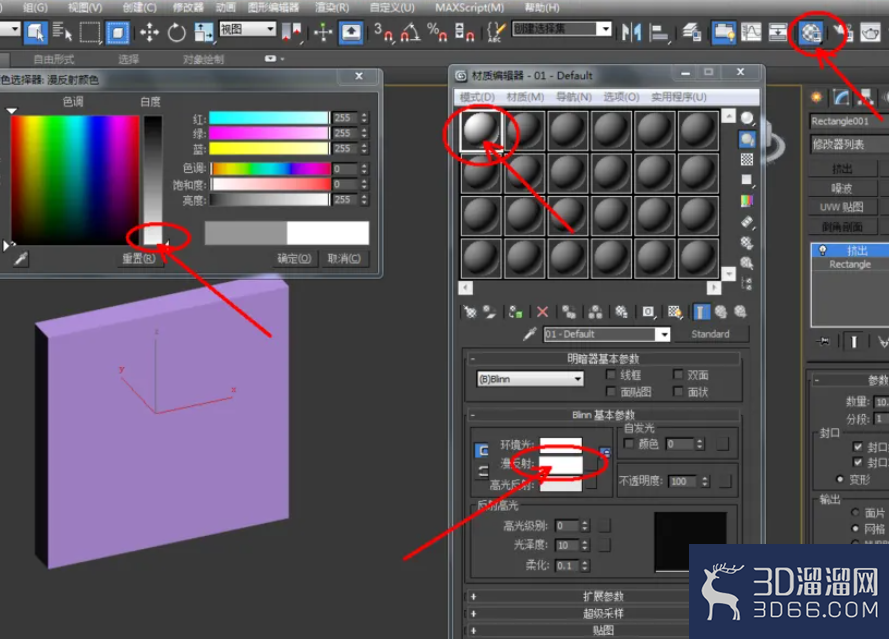Open the Material Editor toolbar icon
The image size is (889, 639).
(x=810, y=32)
